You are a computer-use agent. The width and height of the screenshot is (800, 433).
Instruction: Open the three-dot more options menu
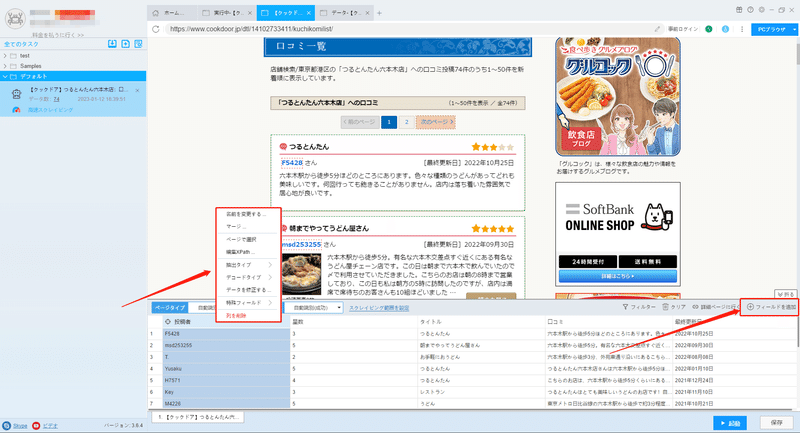tap(742, 29)
